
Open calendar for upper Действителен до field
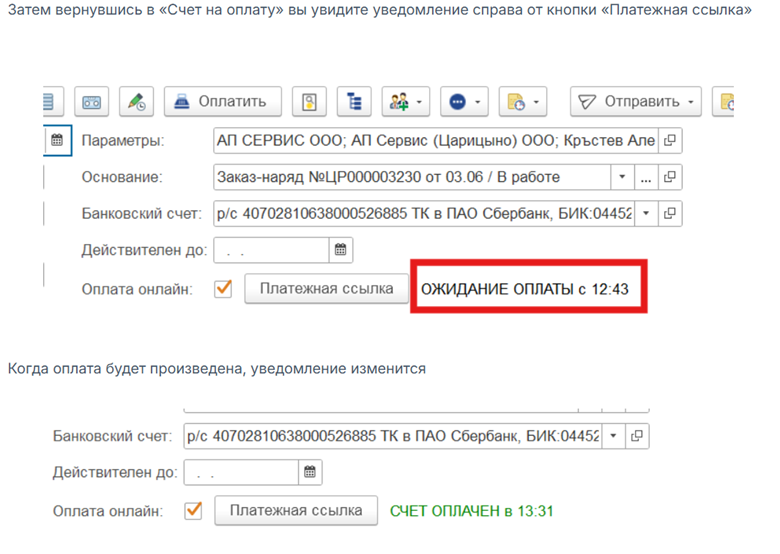click(x=340, y=250)
